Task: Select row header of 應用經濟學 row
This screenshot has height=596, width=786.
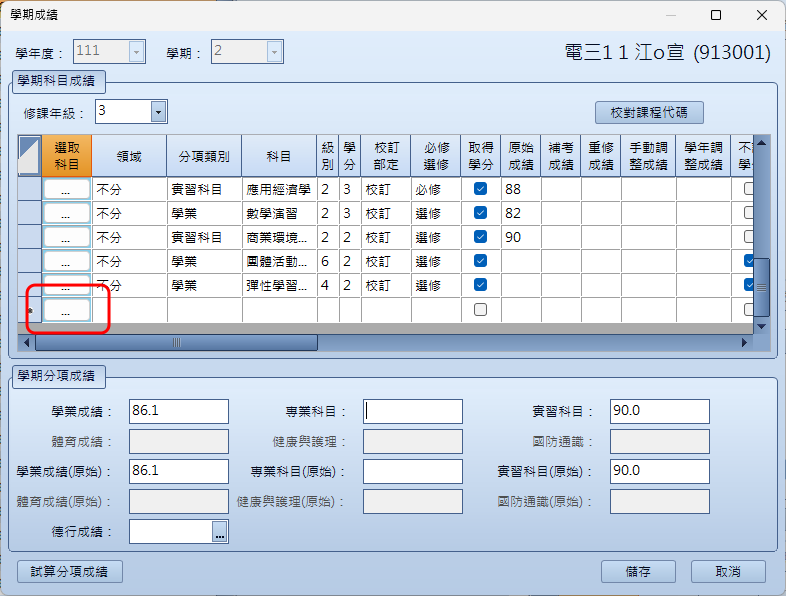Action: (30, 189)
